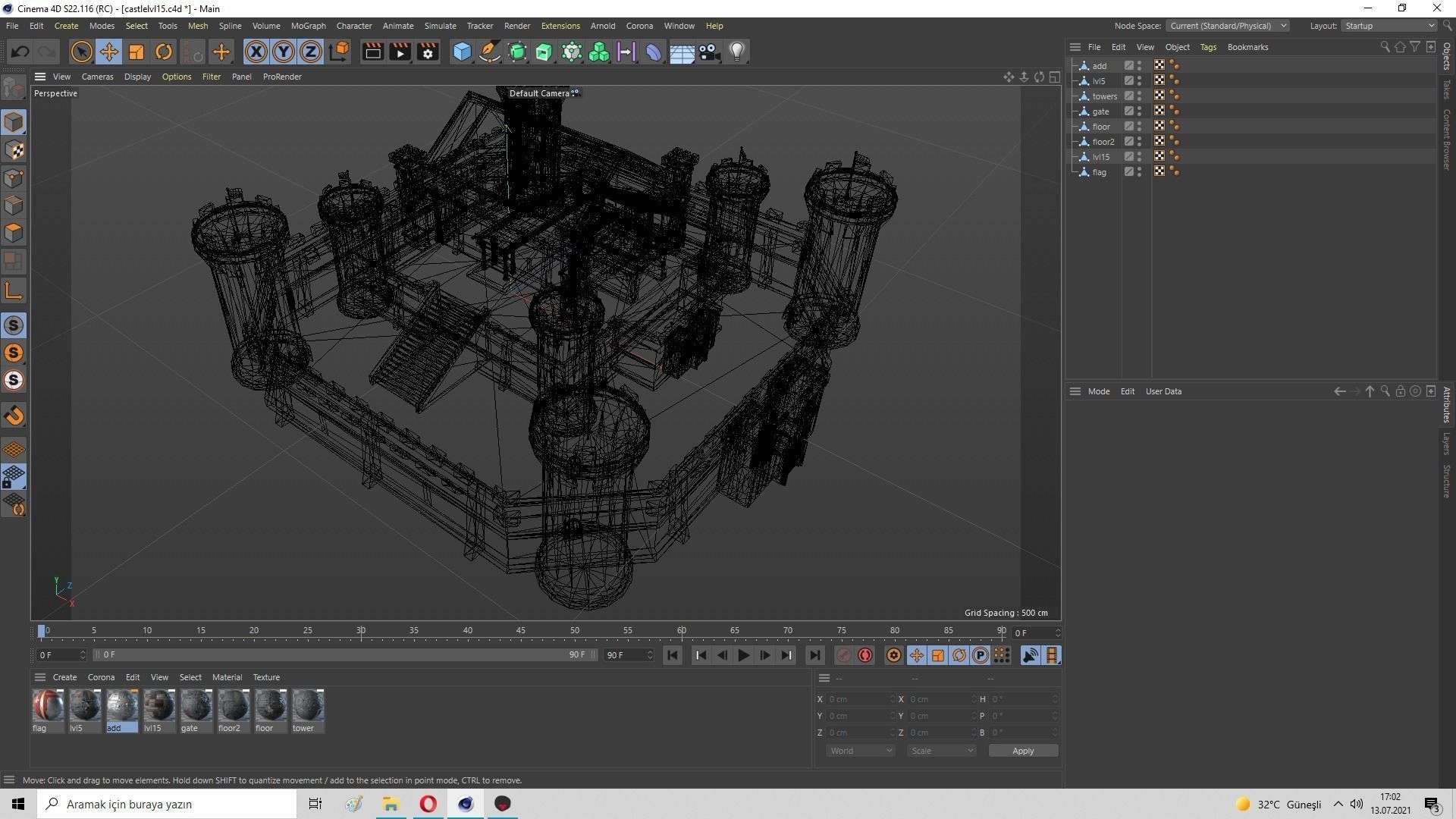This screenshot has height=819, width=1456.
Task: Open the World coordinate dropdown
Action: coord(860,751)
